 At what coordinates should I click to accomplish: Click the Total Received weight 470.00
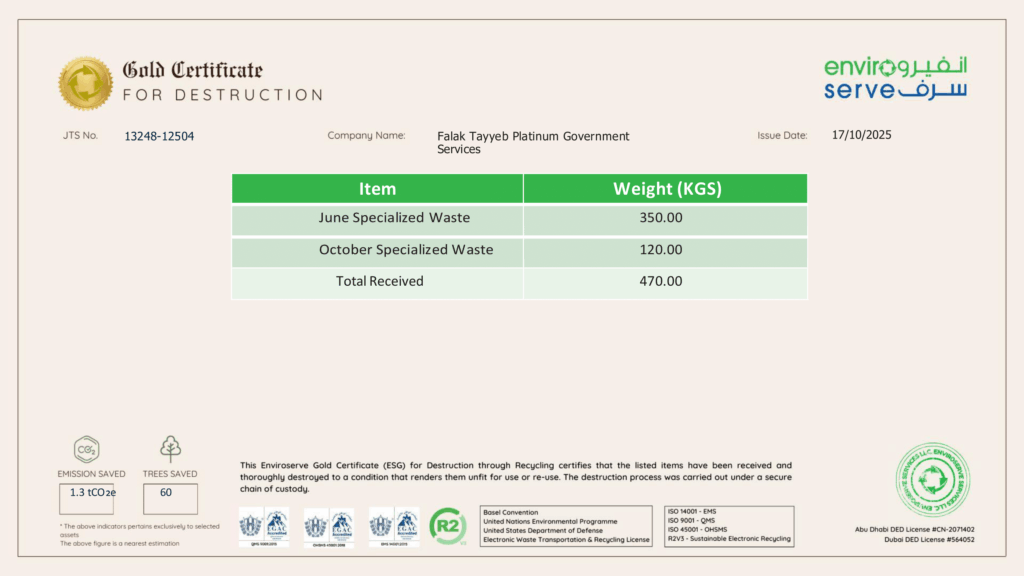click(660, 282)
